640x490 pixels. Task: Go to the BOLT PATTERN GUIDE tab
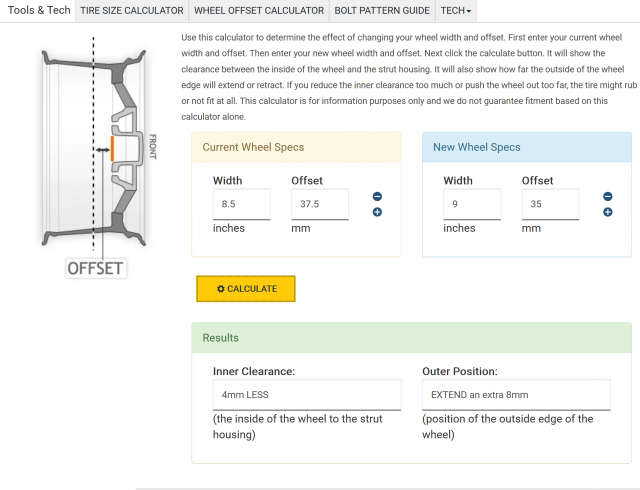pyautogui.click(x=384, y=11)
